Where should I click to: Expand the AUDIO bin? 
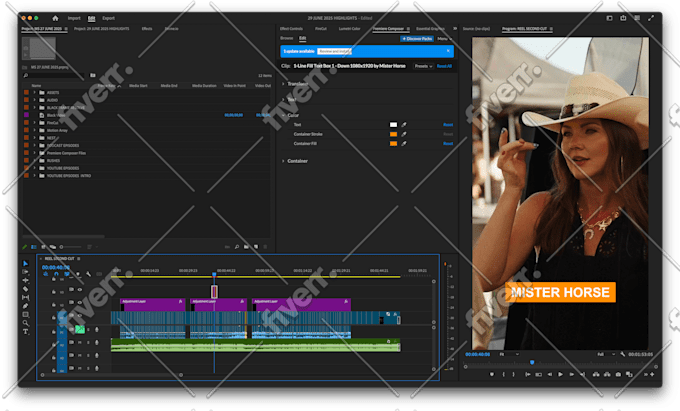pos(34,100)
